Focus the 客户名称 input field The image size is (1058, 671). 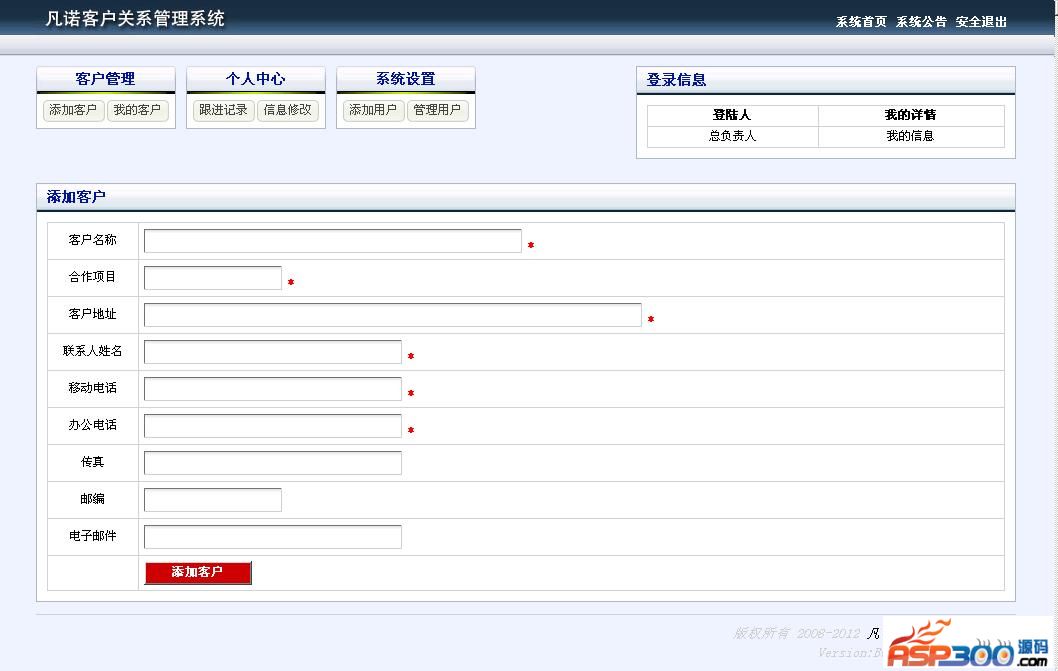[x=333, y=241]
